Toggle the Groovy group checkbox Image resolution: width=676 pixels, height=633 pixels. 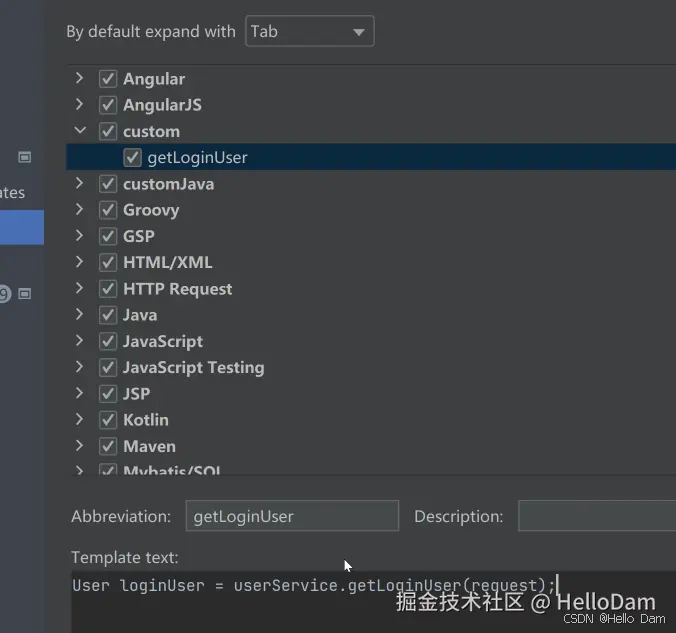[x=108, y=210]
